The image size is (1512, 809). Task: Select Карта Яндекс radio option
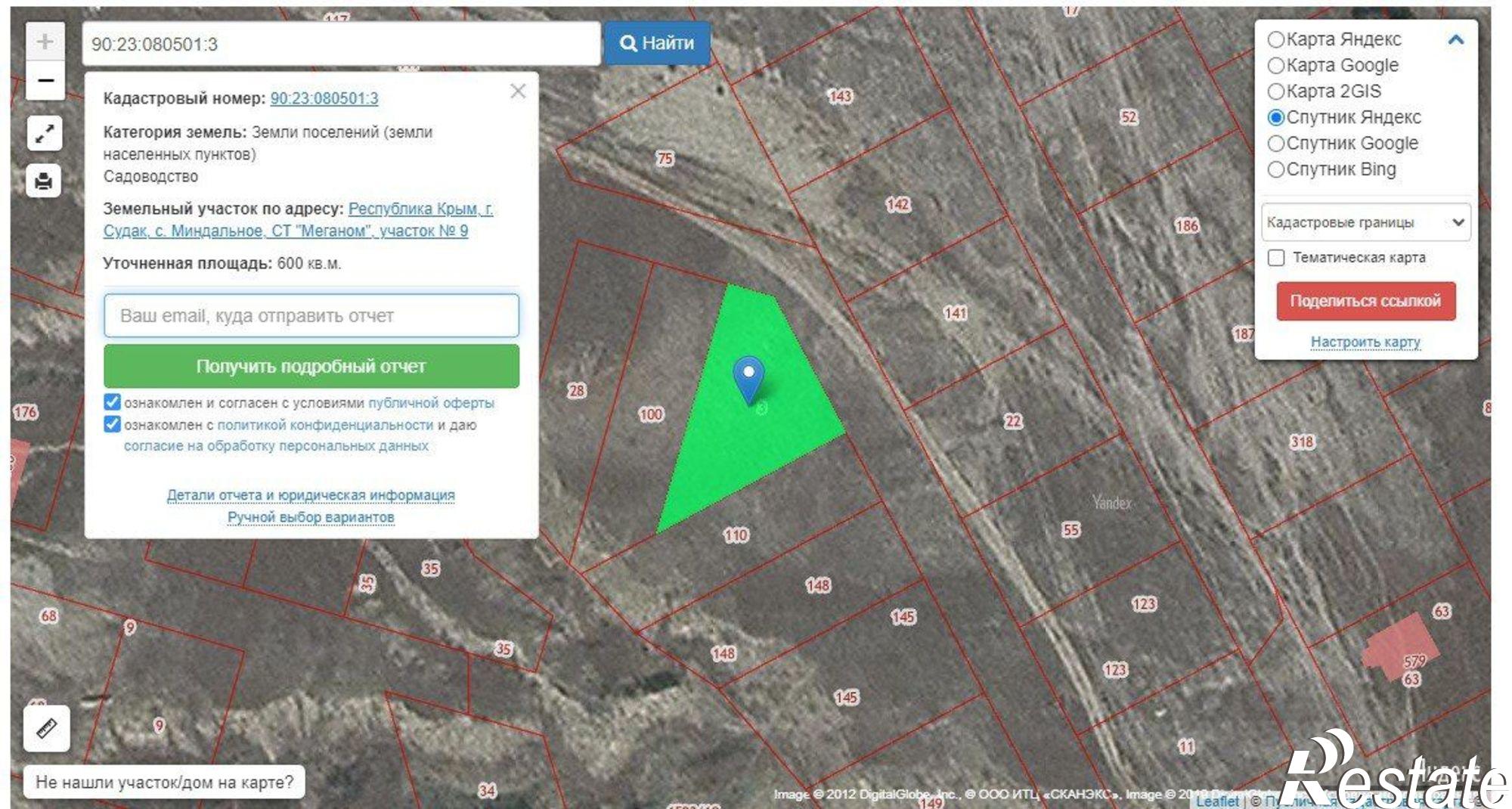[x=1276, y=39]
